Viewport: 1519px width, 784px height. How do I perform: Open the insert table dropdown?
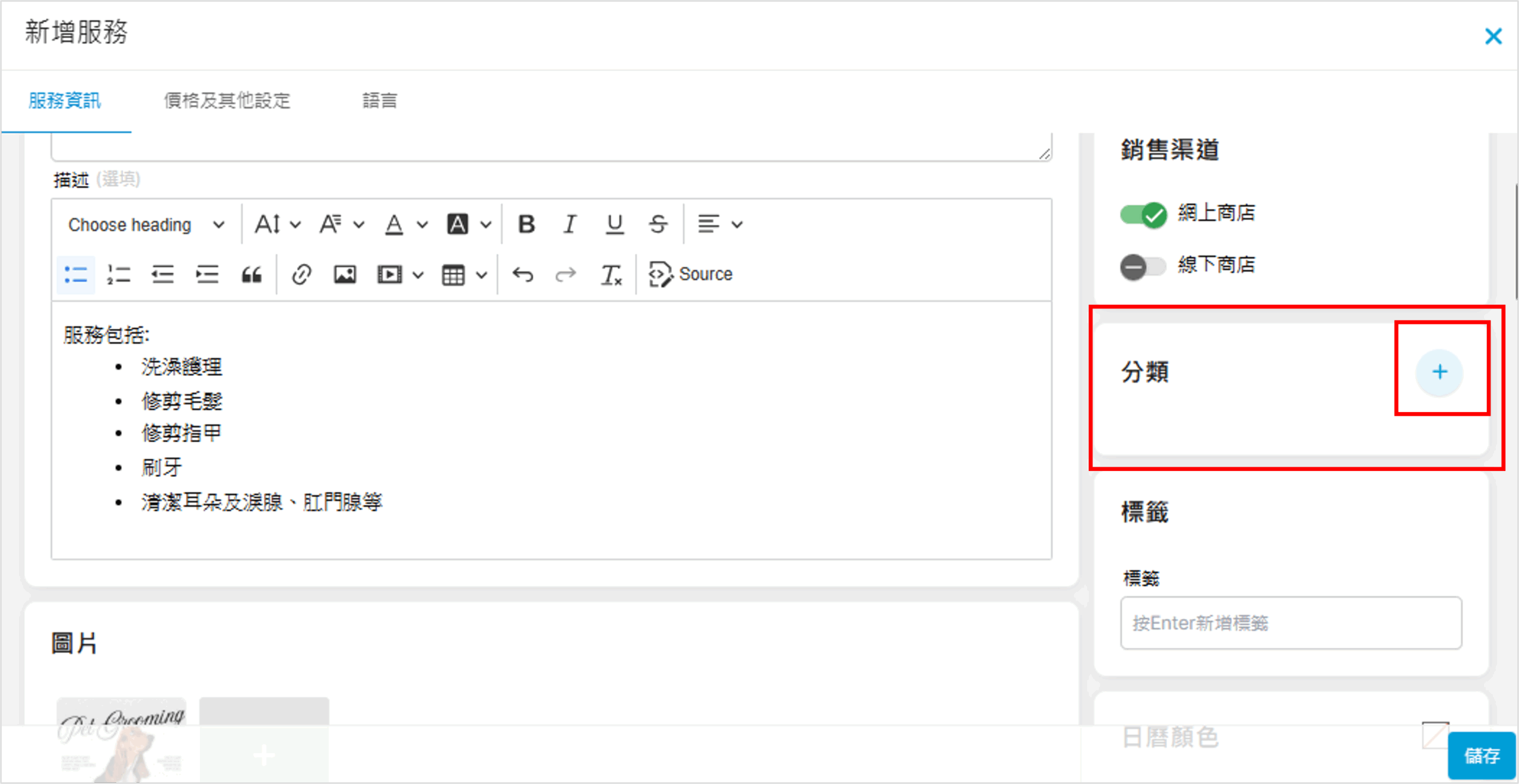464,275
